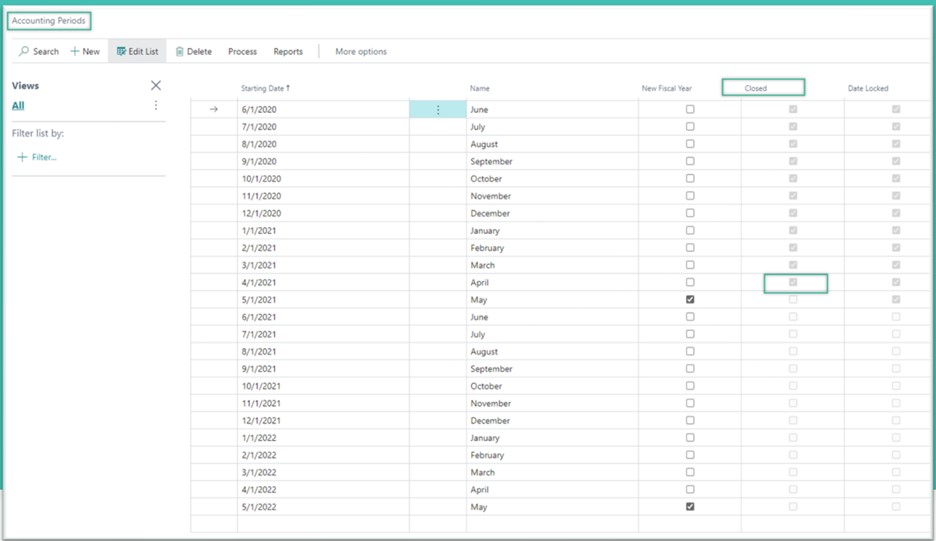This screenshot has width=936, height=541.
Task: Sort by Starting Date column header
Action: coord(265,88)
